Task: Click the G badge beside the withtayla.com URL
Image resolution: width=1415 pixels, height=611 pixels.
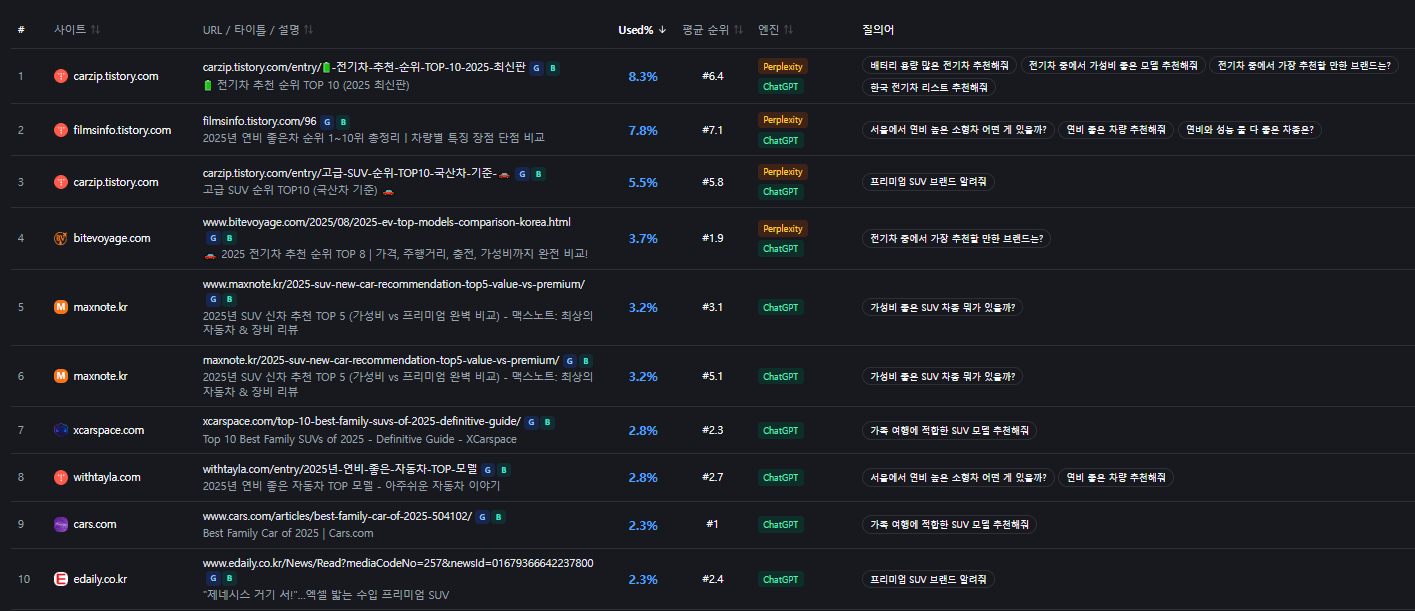Action: click(x=488, y=469)
